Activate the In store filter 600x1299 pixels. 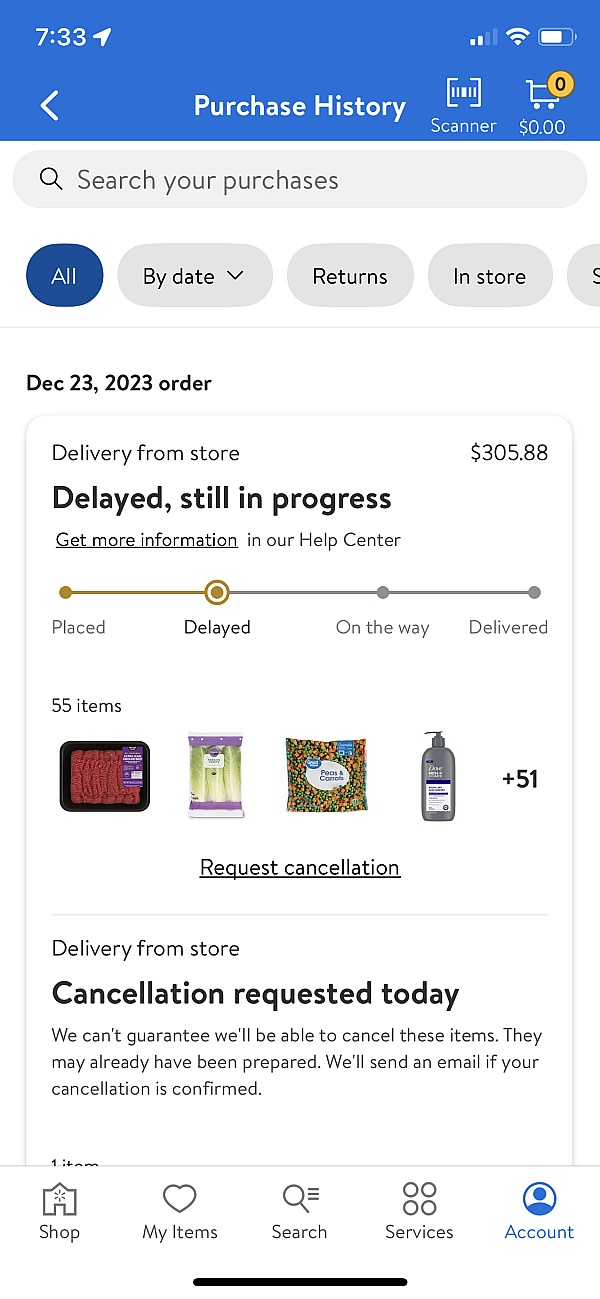point(490,275)
